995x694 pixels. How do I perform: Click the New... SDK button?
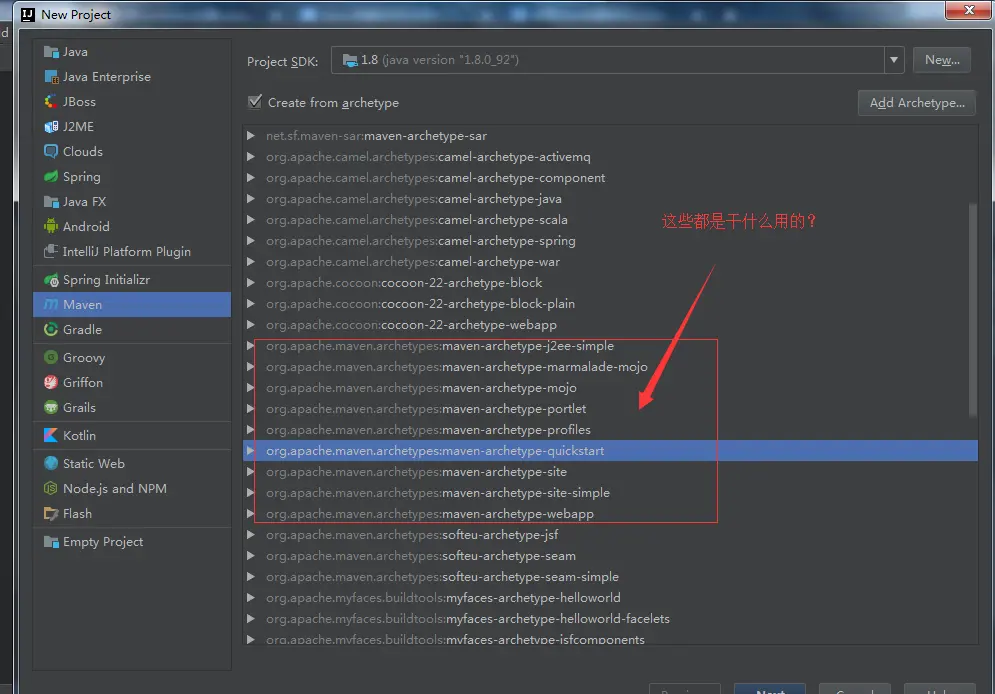coord(942,60)
